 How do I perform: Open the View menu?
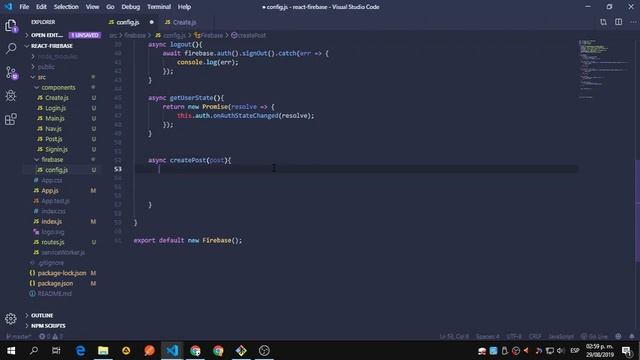[92, 7]
